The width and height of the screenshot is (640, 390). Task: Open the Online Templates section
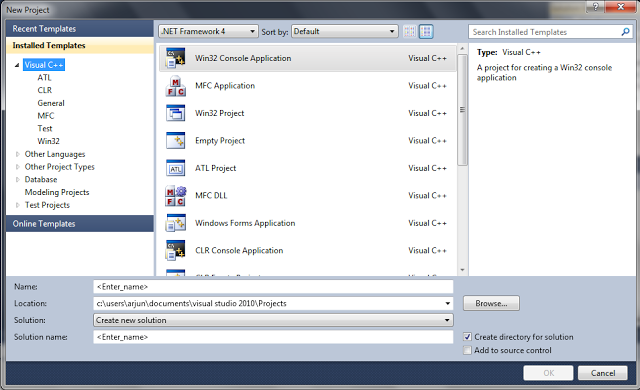[80, 224]
